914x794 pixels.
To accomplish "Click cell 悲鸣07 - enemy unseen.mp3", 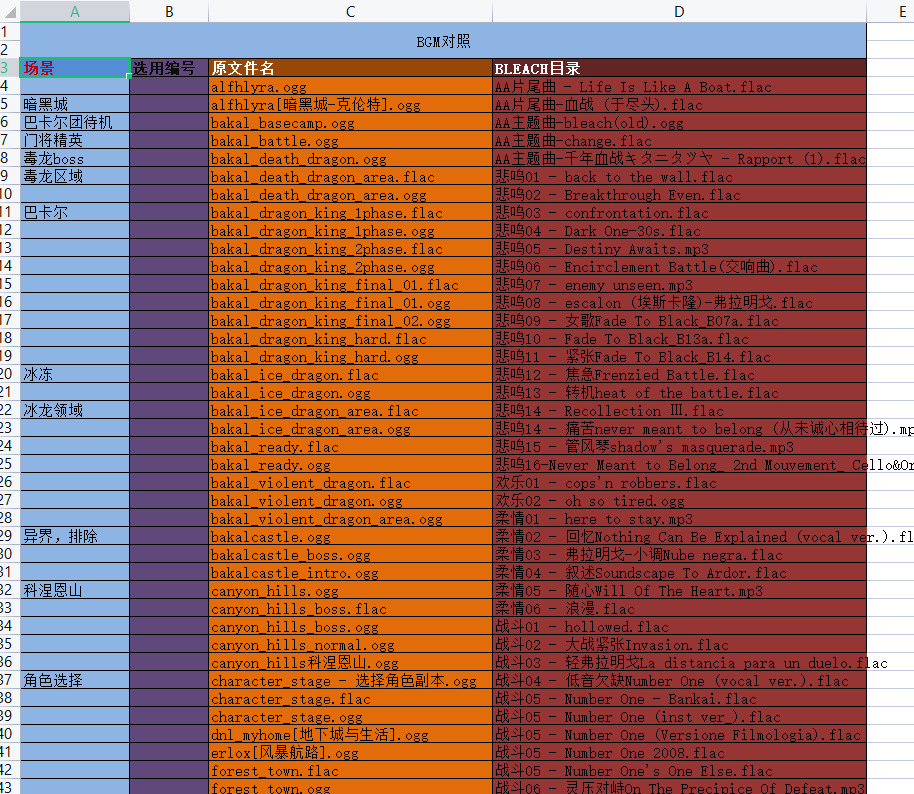I will 679,284.
